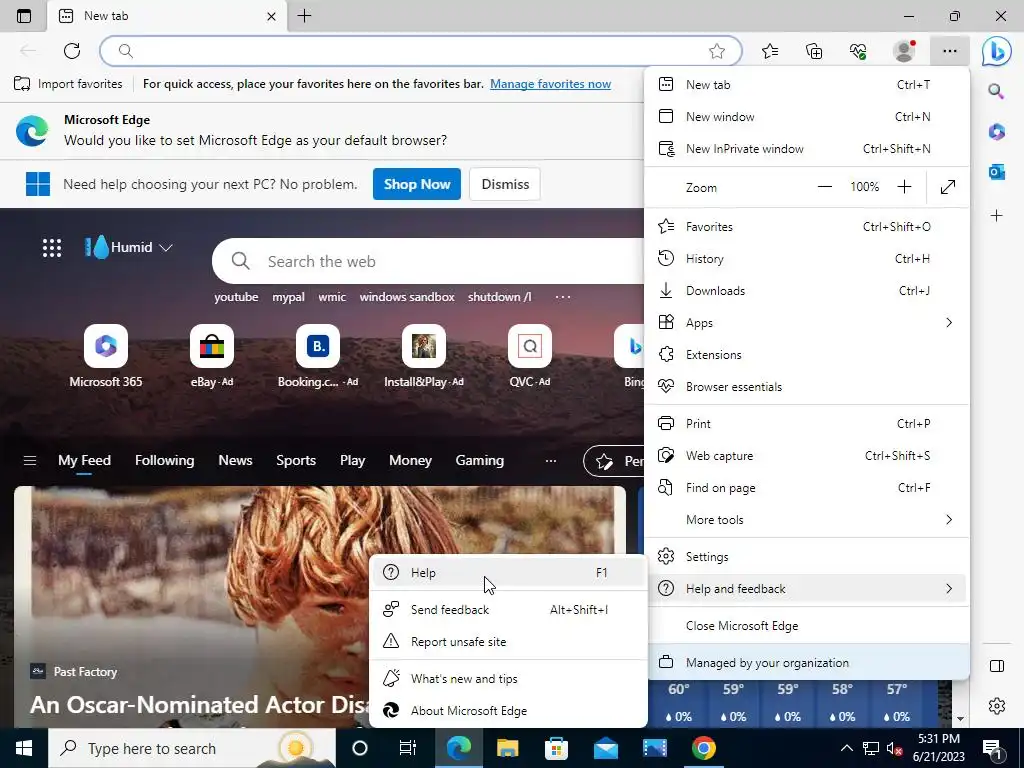Switch to the Sports feed tab
Viewport: 1024px width, 768px height.
296,460
